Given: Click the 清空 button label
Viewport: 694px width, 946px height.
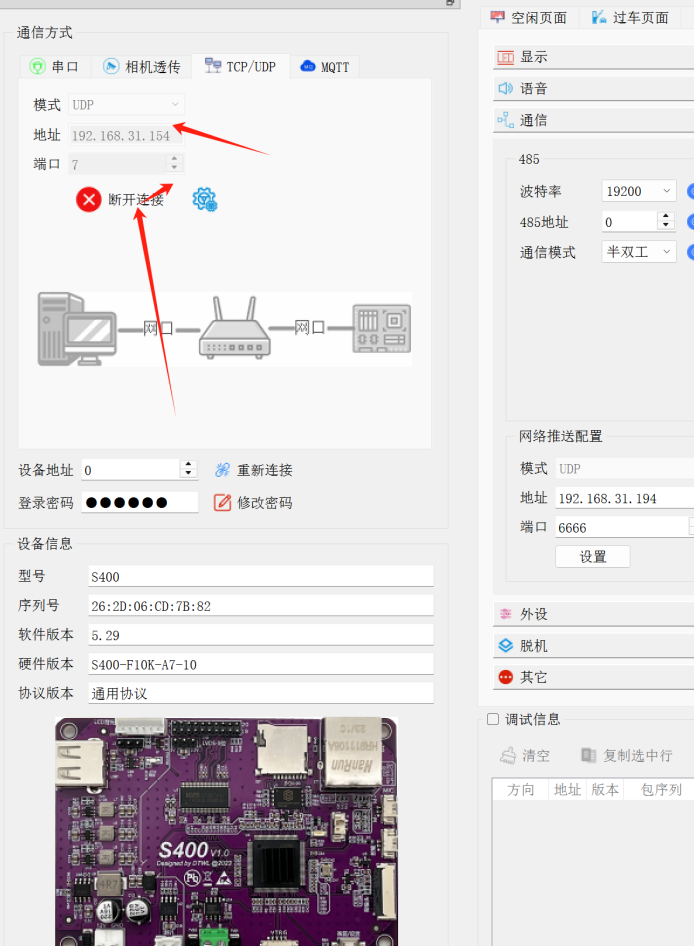Looking at the screenshot, I should click(x=536, y=755).
